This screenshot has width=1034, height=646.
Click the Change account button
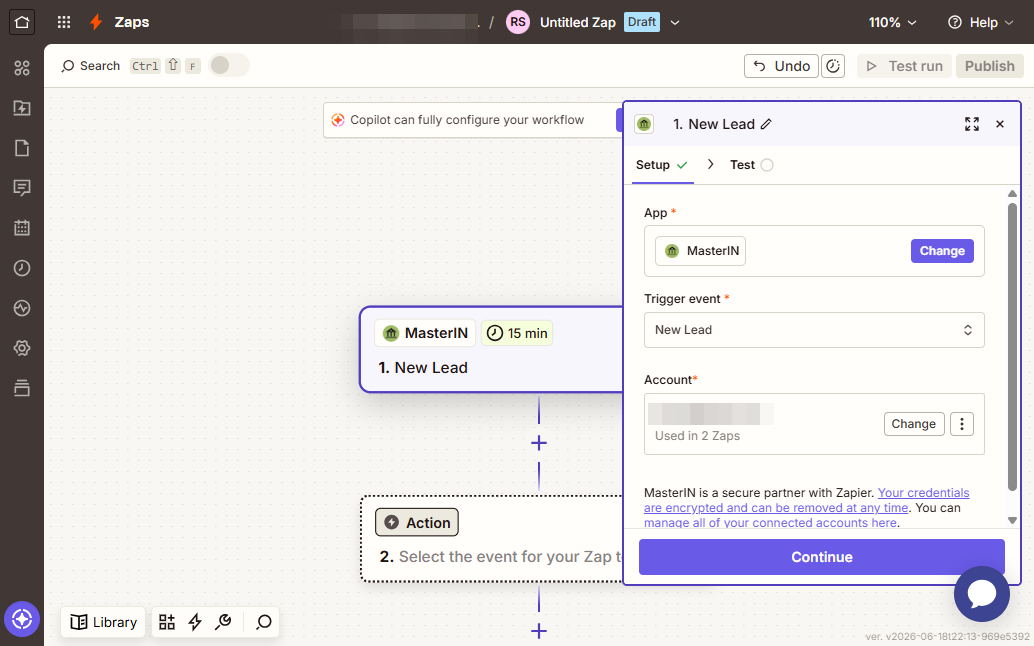coord(913,424)
